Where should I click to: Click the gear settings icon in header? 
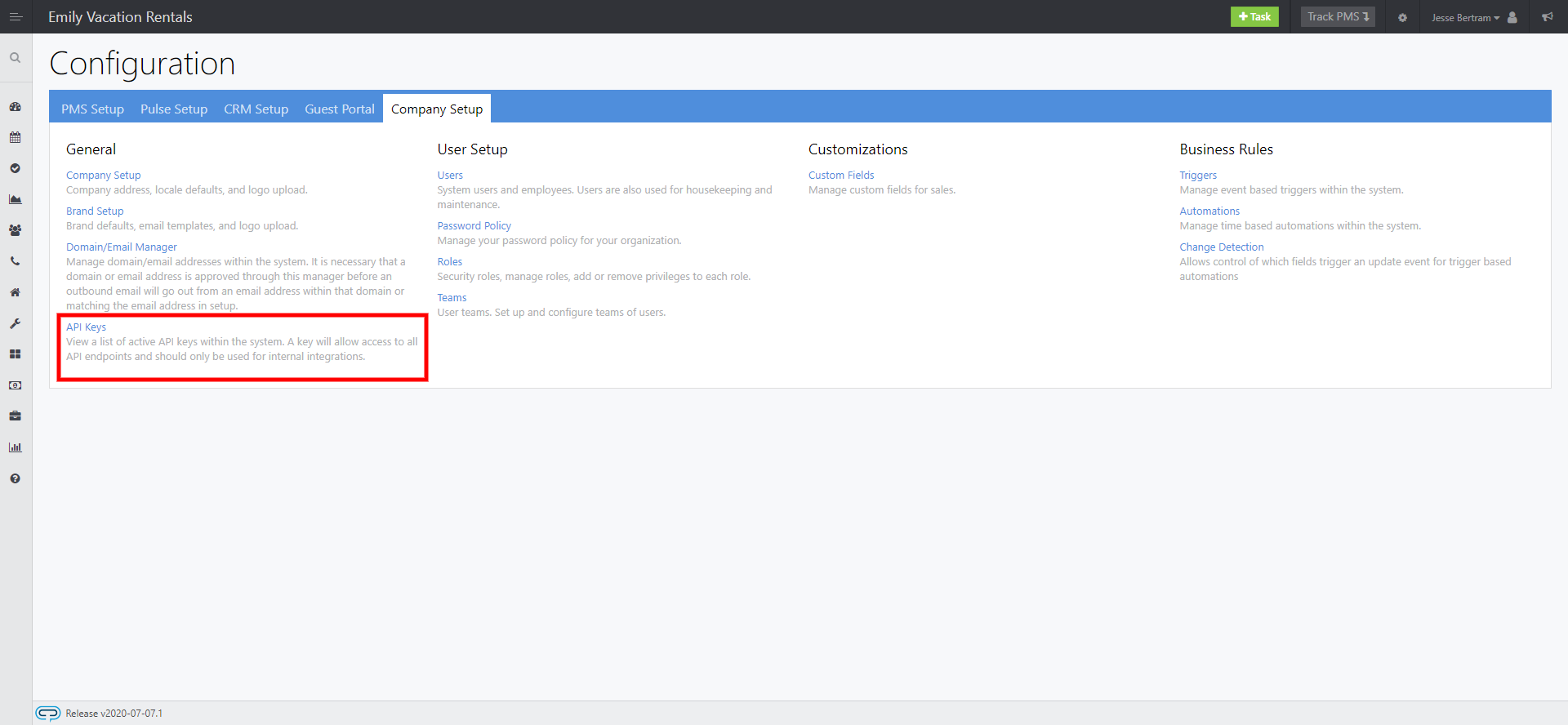tap(1402, 17)
